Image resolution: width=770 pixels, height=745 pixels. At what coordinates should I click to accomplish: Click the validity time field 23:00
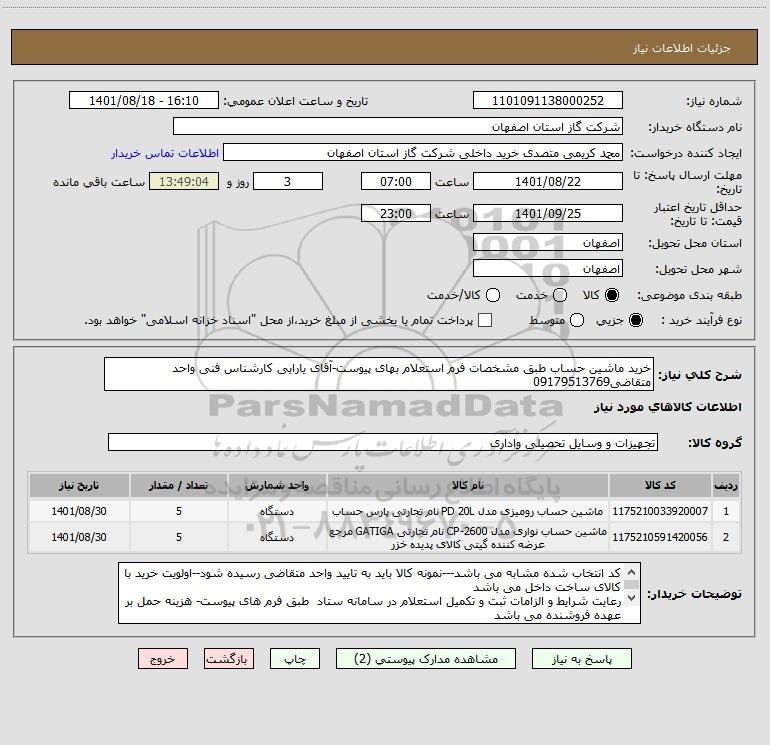(x=396, y=213)
